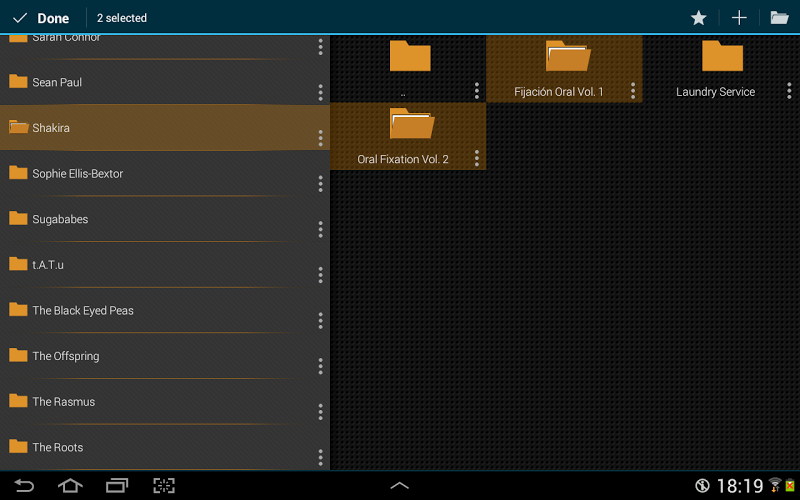Deselect the Fijación Oral Vol. 1 folder icon
Viewport: 800px width, 500px height.
[x=568, y=56]
